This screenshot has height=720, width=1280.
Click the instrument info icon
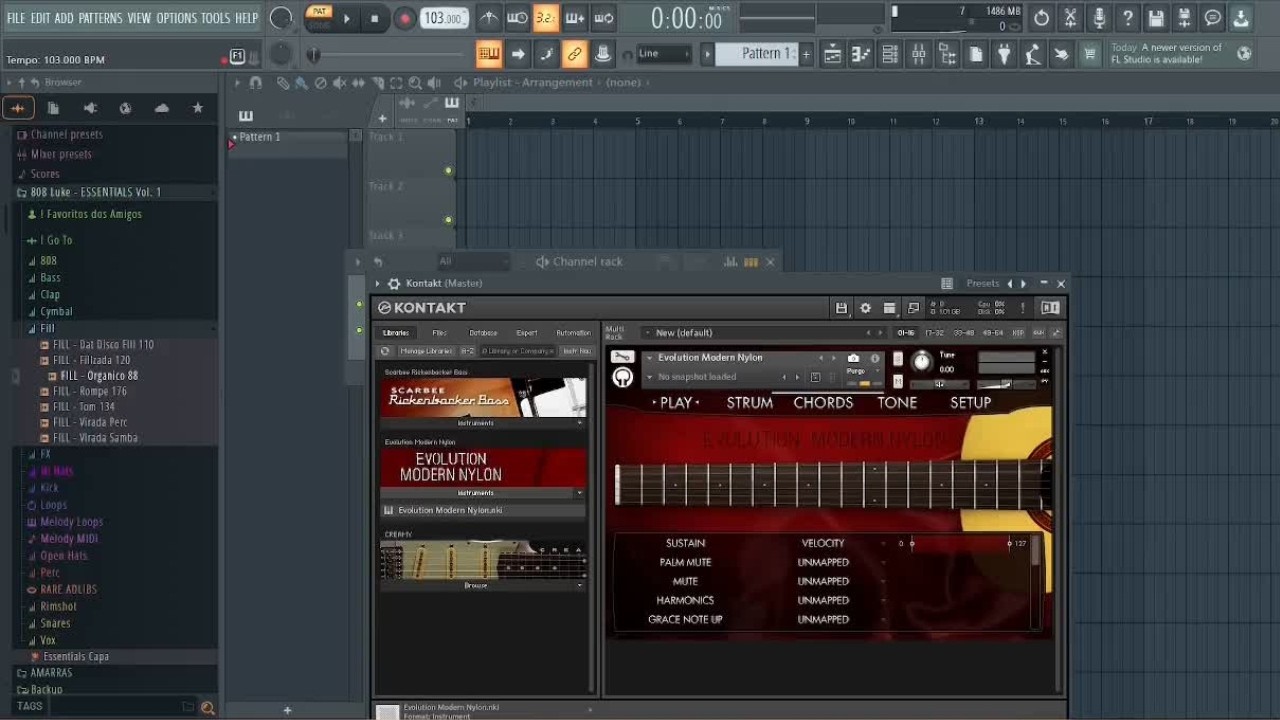tap(875, 358)
